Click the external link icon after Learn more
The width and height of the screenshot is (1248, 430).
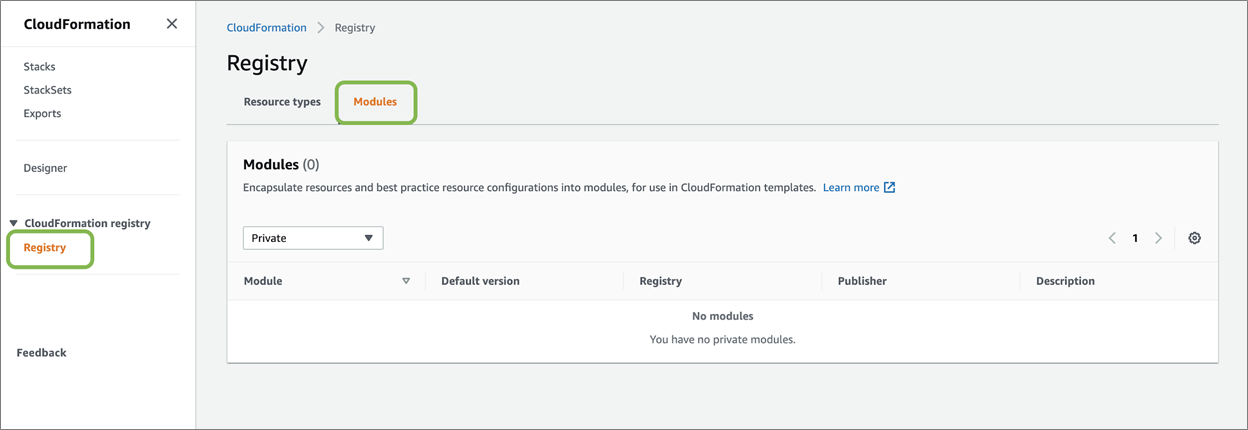pos(890,187)
